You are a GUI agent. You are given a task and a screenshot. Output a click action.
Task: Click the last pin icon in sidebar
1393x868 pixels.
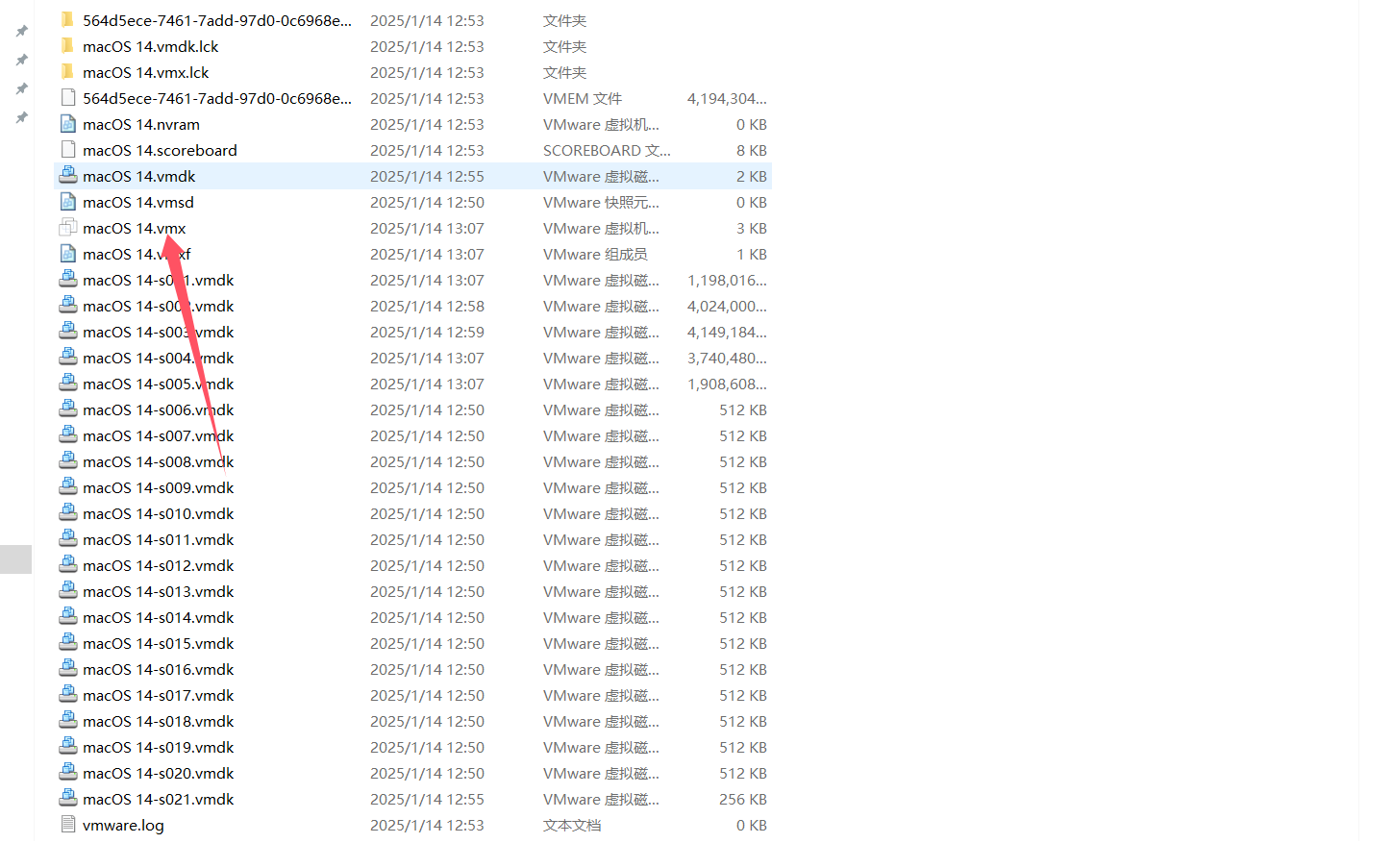(21, 117)
